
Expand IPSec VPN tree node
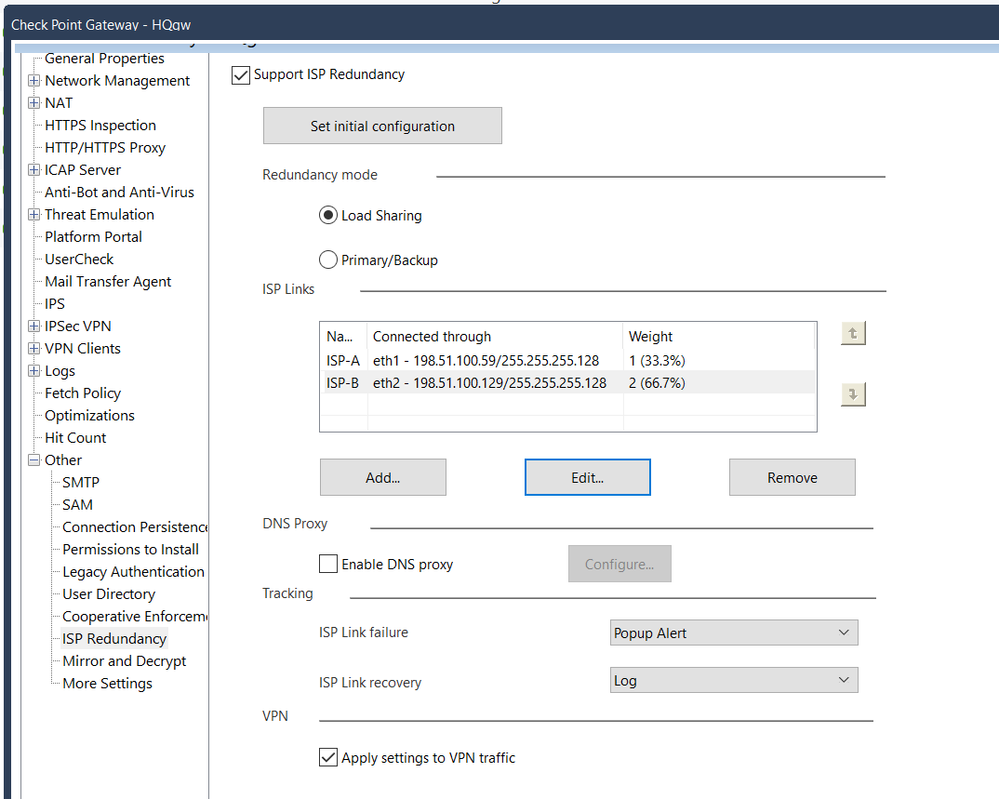point(34,326)
